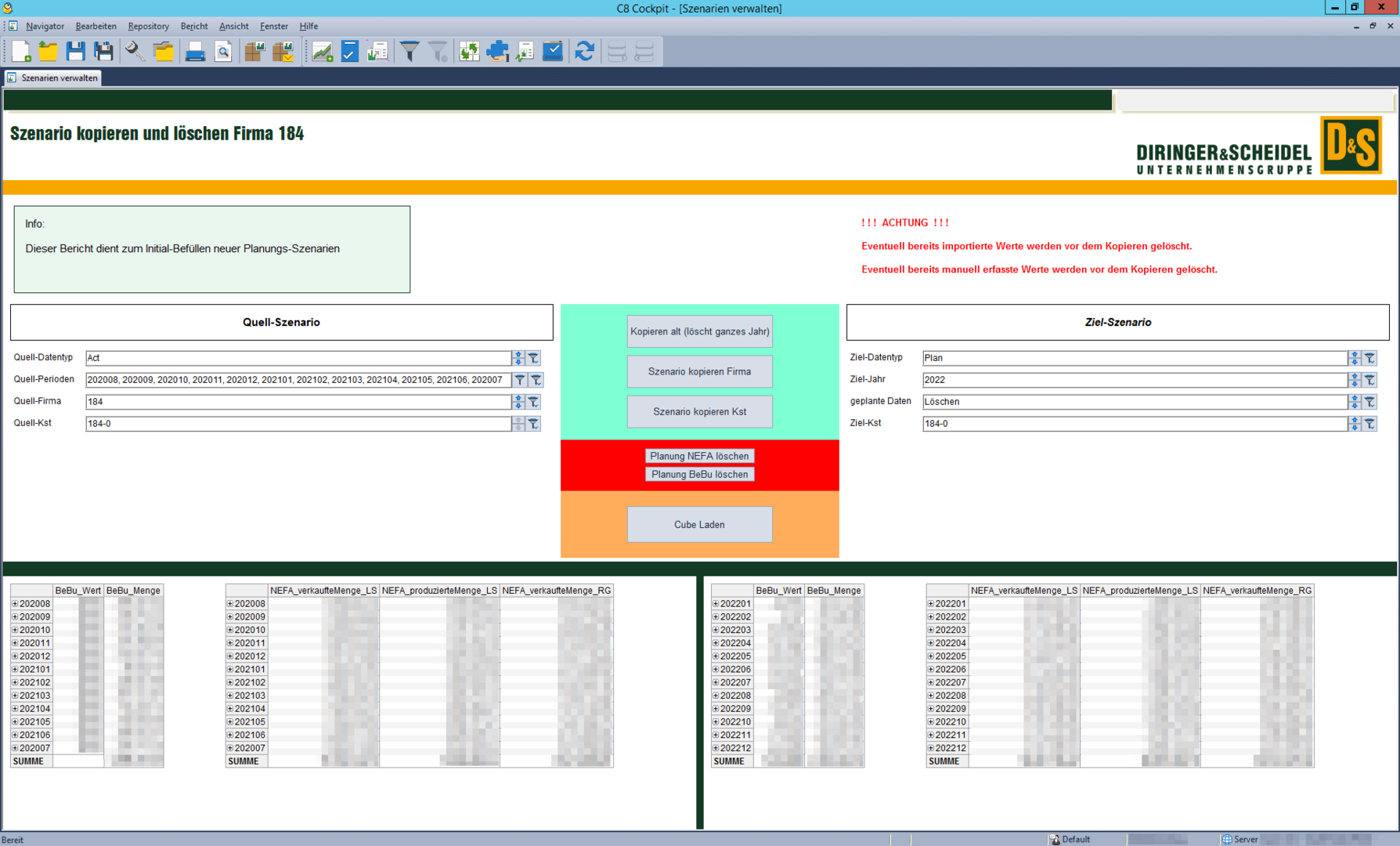Click the blue refresh arrows icon
The image size is (1400, 846).
click(x=584, y=52)
